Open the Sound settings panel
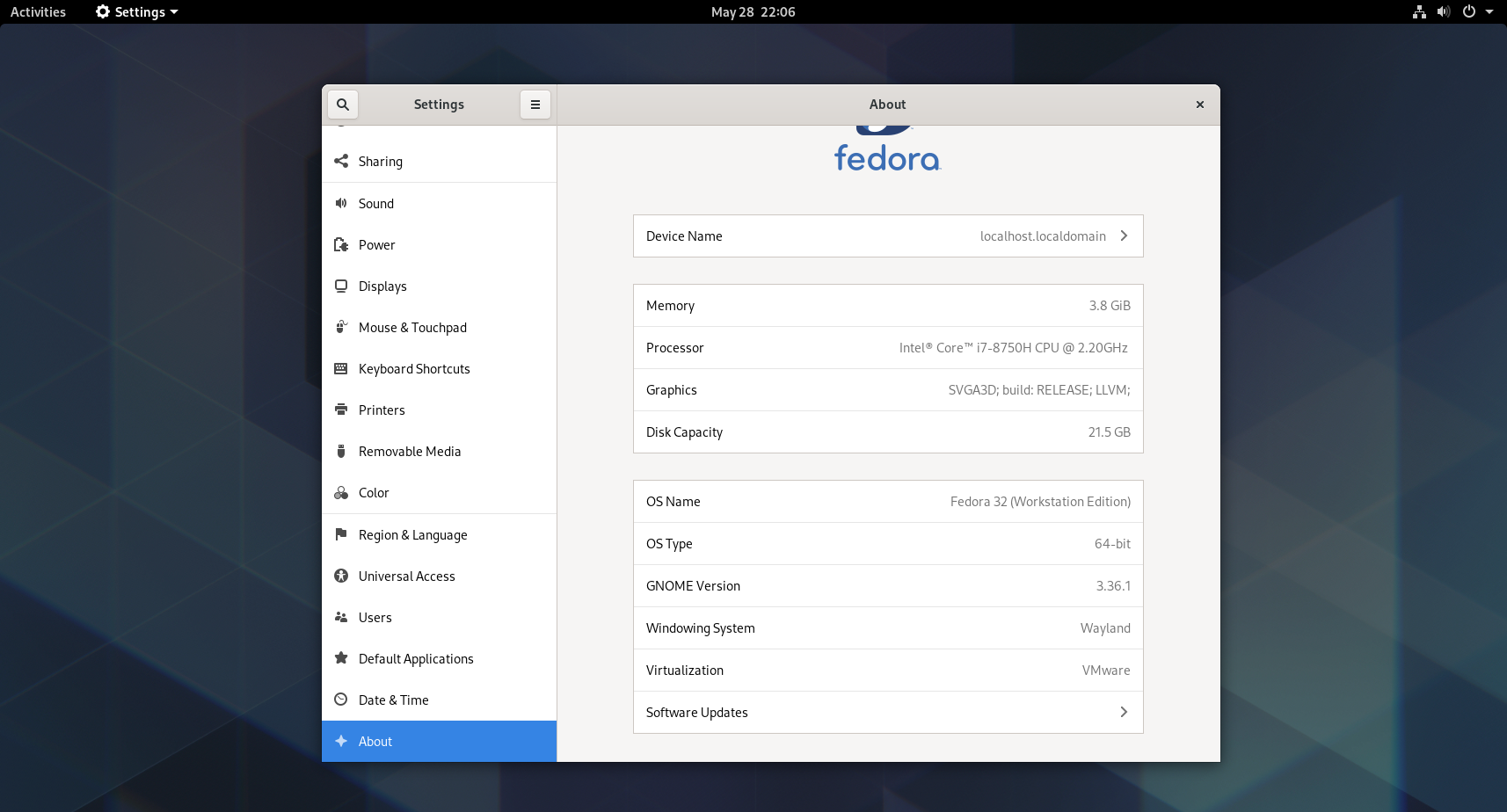1507x812 pixels. pos(439,203)
